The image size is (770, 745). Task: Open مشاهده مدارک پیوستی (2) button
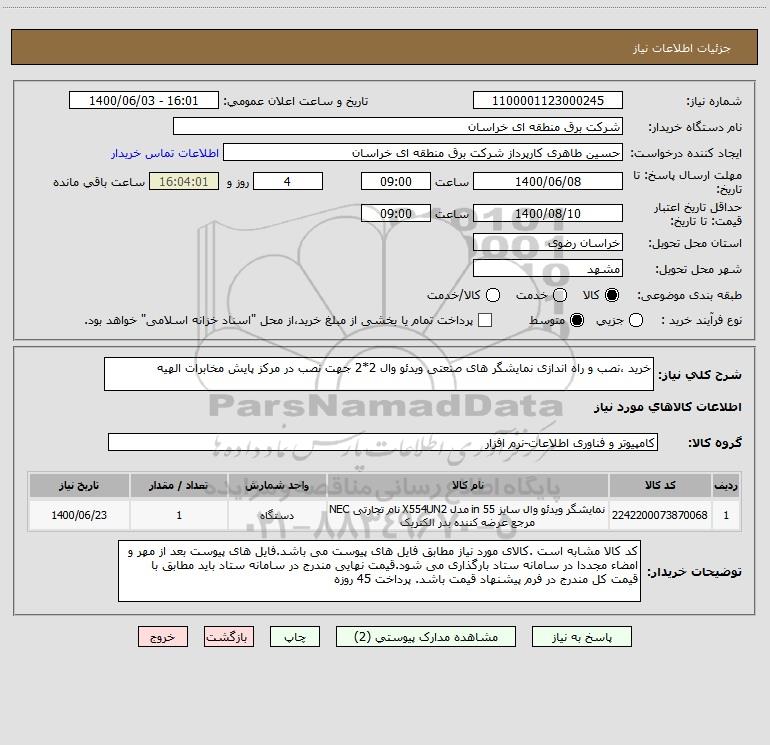[x=426, y=636]
